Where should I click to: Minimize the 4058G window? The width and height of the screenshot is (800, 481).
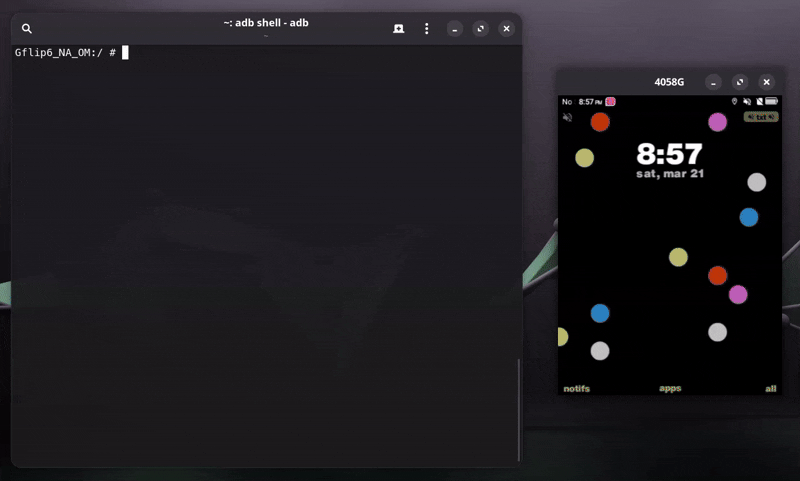[713, 82]
